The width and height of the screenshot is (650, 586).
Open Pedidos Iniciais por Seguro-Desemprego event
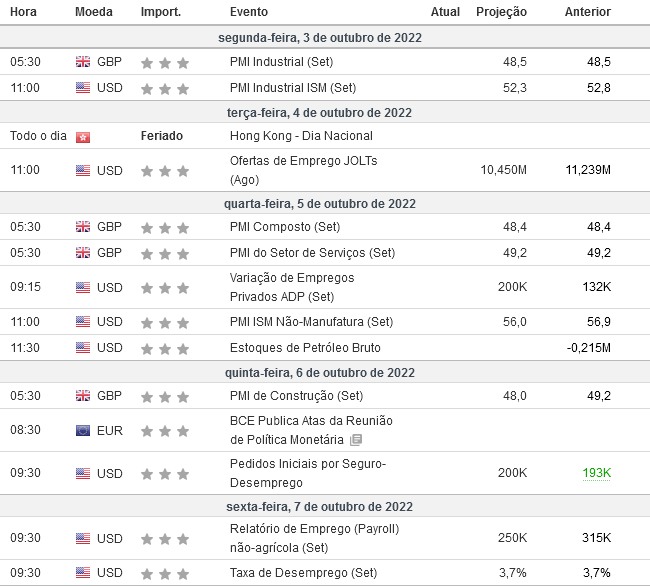308,473
